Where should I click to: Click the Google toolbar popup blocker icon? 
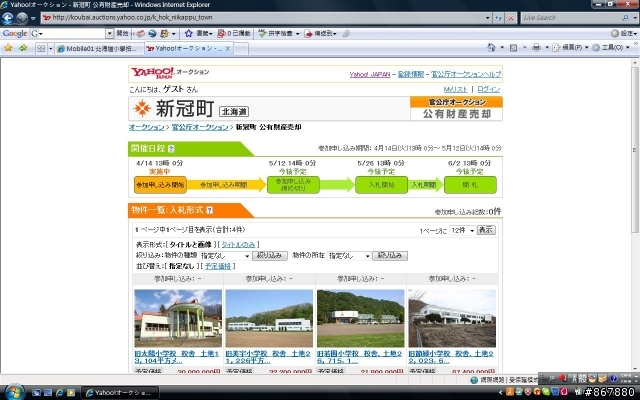[222, 33]
